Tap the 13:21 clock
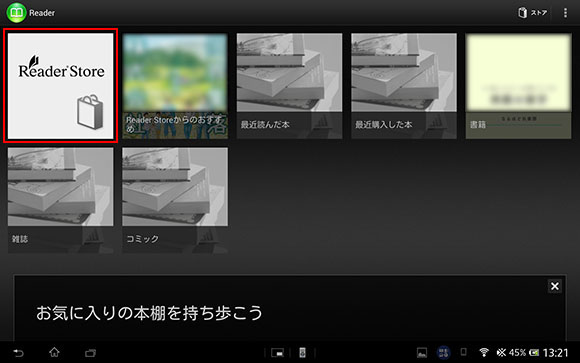 click(x=555, y=353)
